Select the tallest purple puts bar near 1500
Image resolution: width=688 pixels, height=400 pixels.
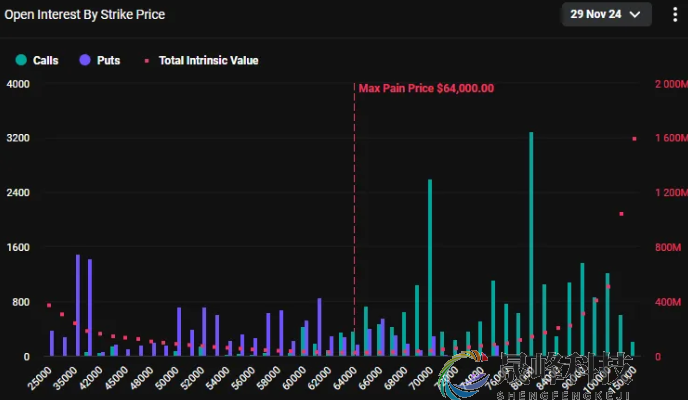tap(78, 305)
